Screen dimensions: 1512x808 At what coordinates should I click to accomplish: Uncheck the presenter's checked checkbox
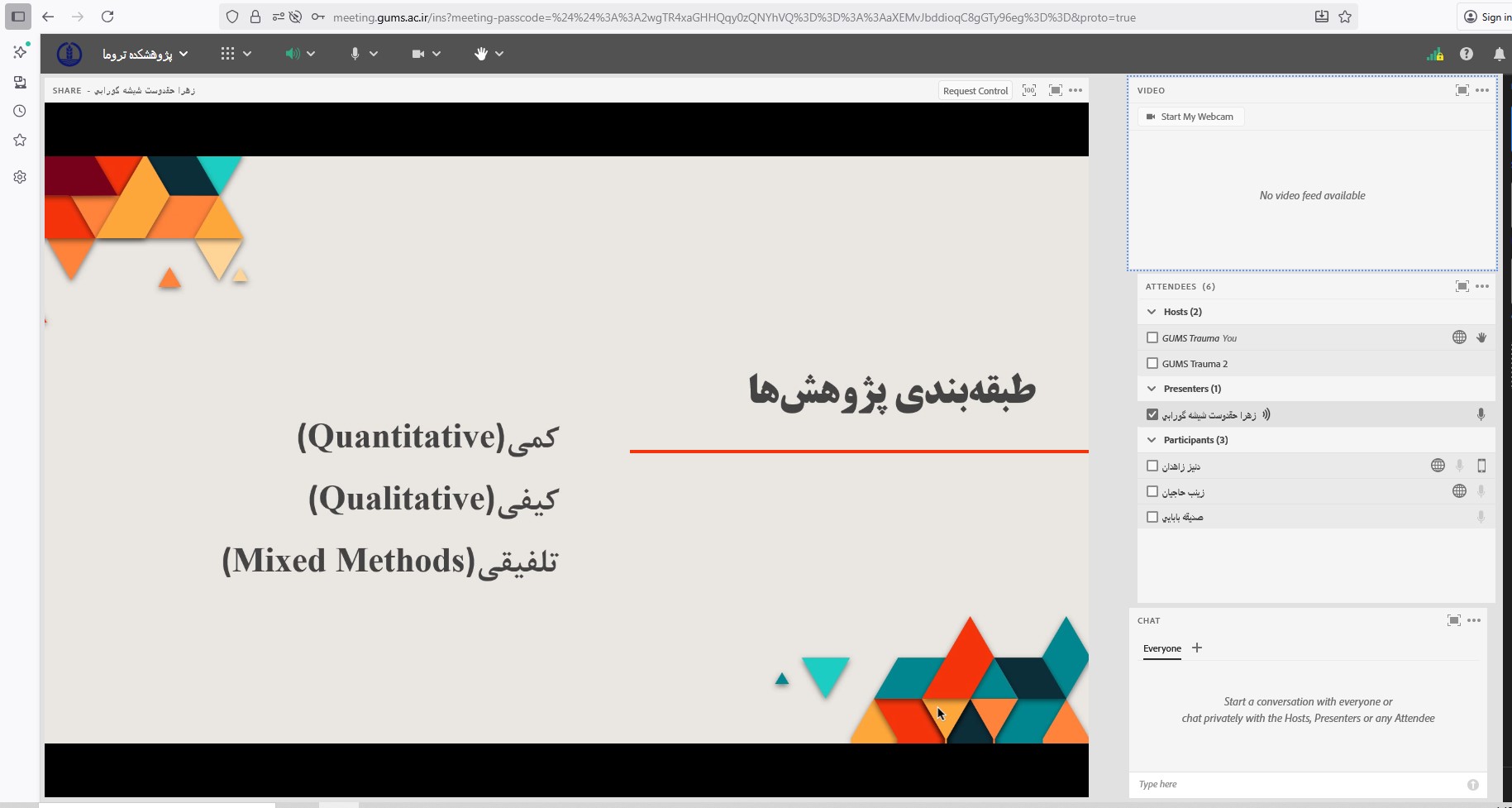coord(1152,414)
